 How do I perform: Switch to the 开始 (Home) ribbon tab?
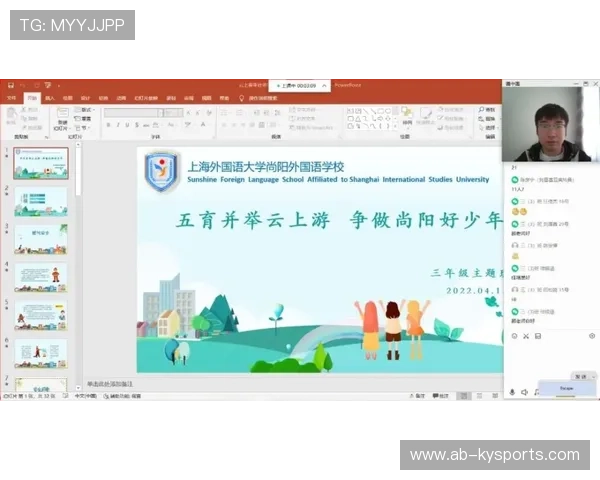(x=32, y=98)
